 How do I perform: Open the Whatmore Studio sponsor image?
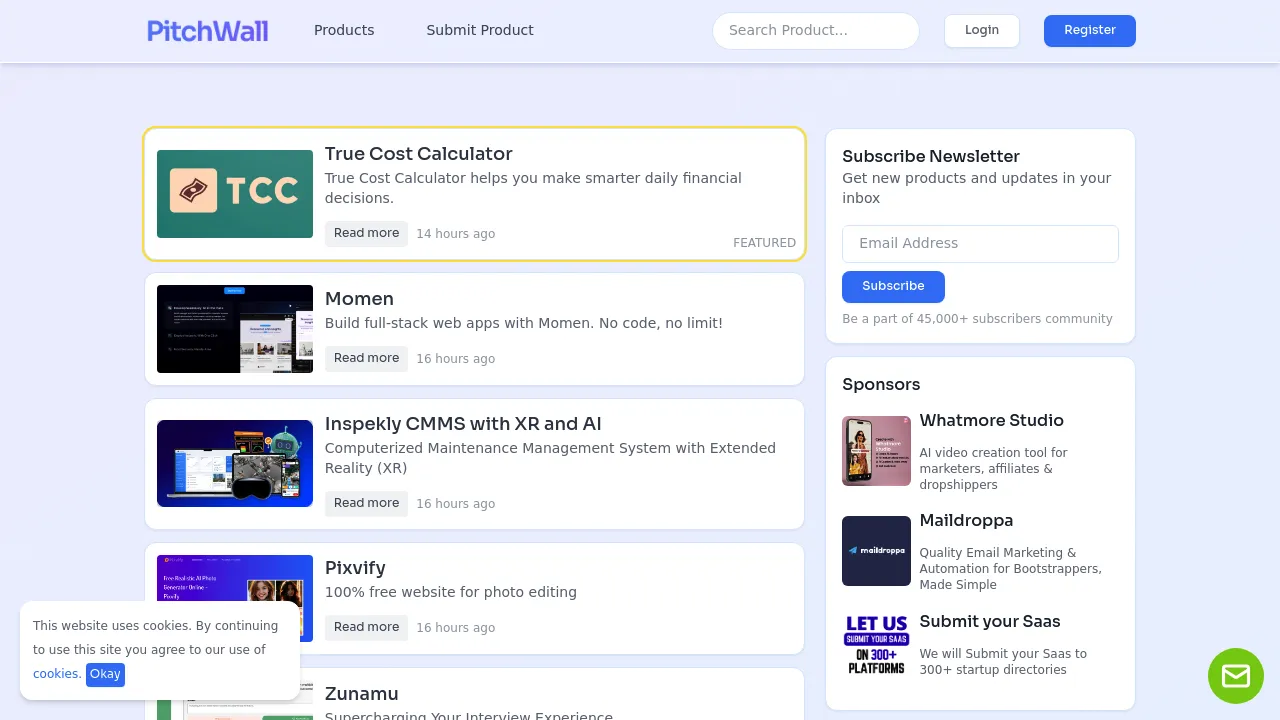pos(876,451)
